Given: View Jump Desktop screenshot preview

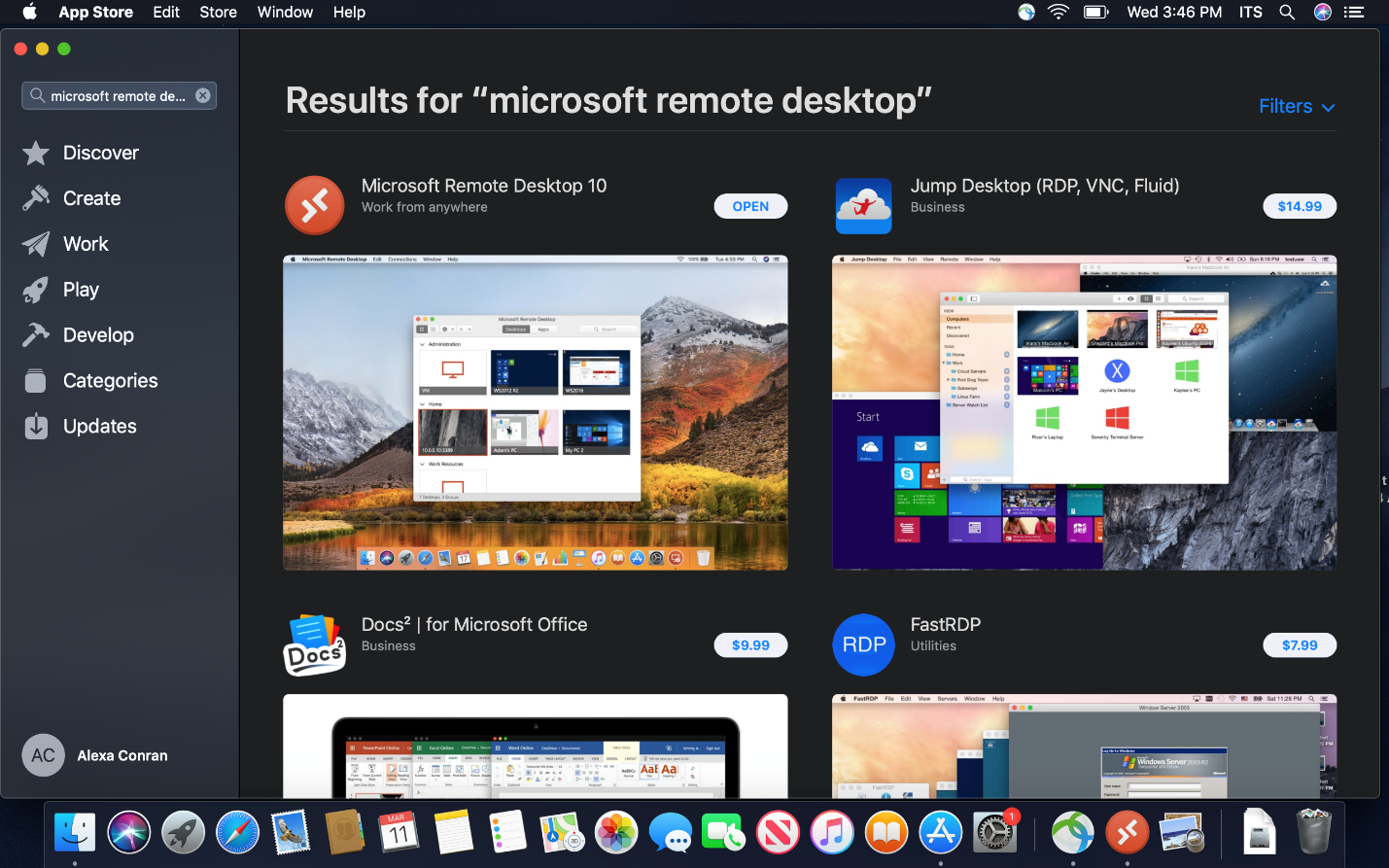Looking at the screenshot, I should tap(1085, 412).
